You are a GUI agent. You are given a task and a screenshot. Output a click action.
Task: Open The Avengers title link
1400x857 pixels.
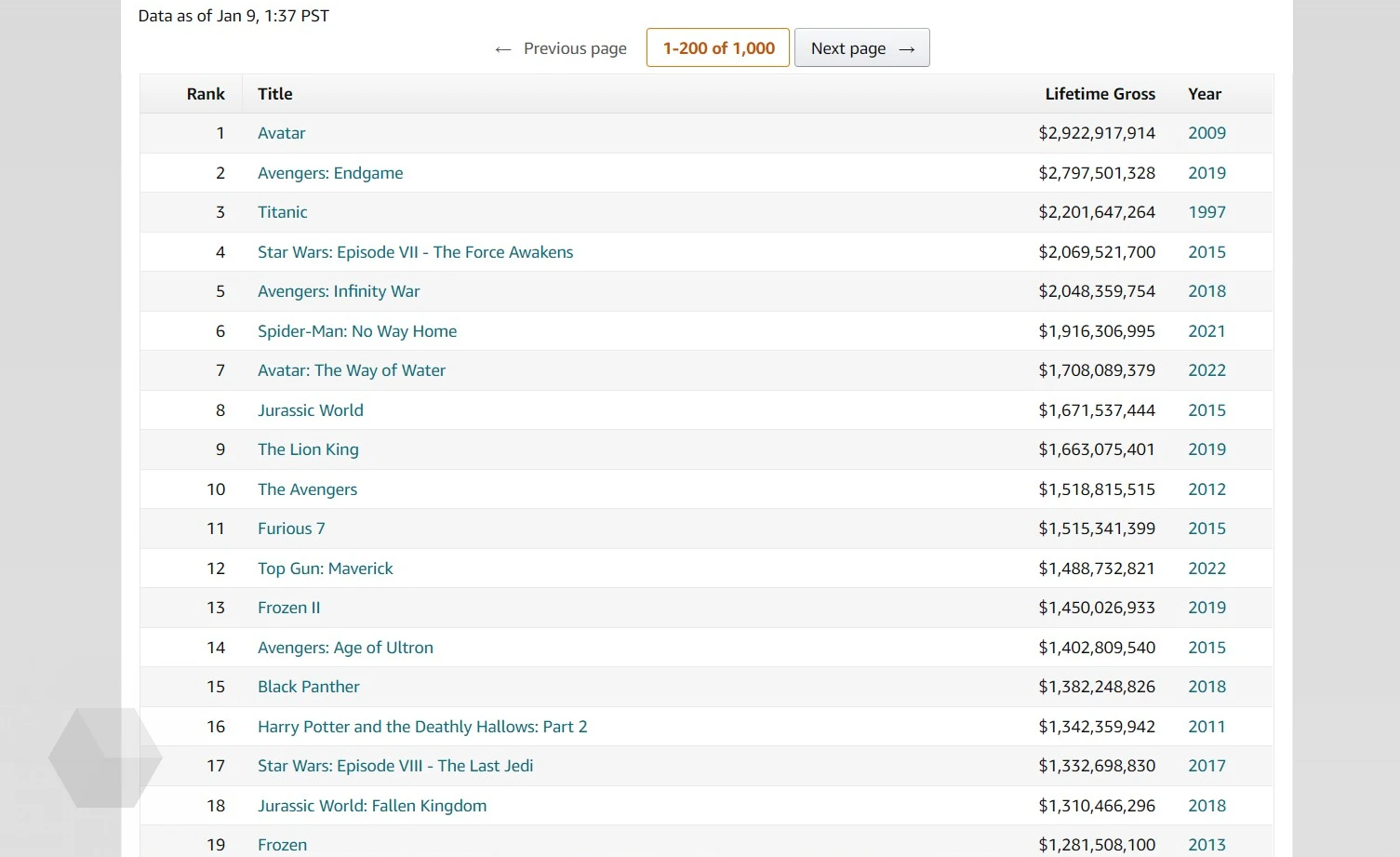click(x=308, y=489)
